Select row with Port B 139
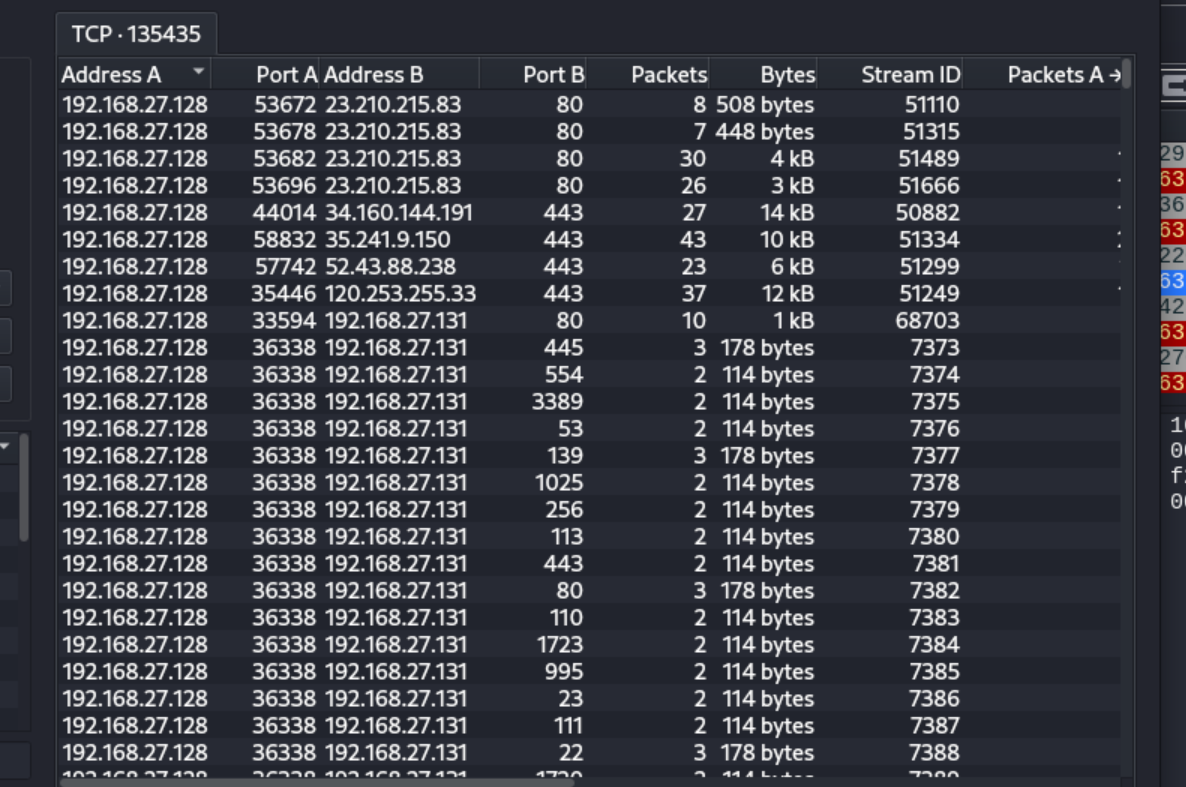 pos(590,456)
